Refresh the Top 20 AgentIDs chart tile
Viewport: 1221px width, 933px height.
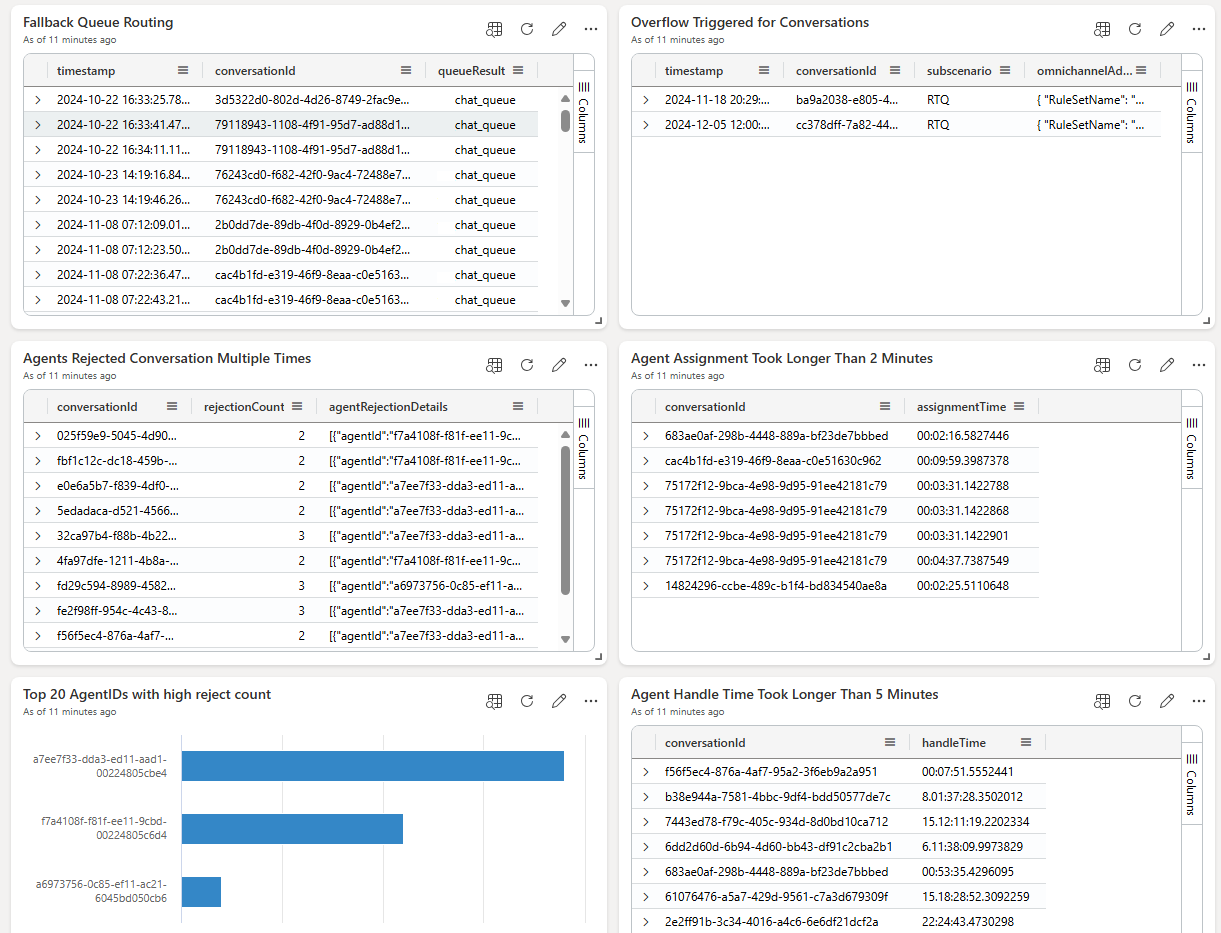click(x=527, y=701)
